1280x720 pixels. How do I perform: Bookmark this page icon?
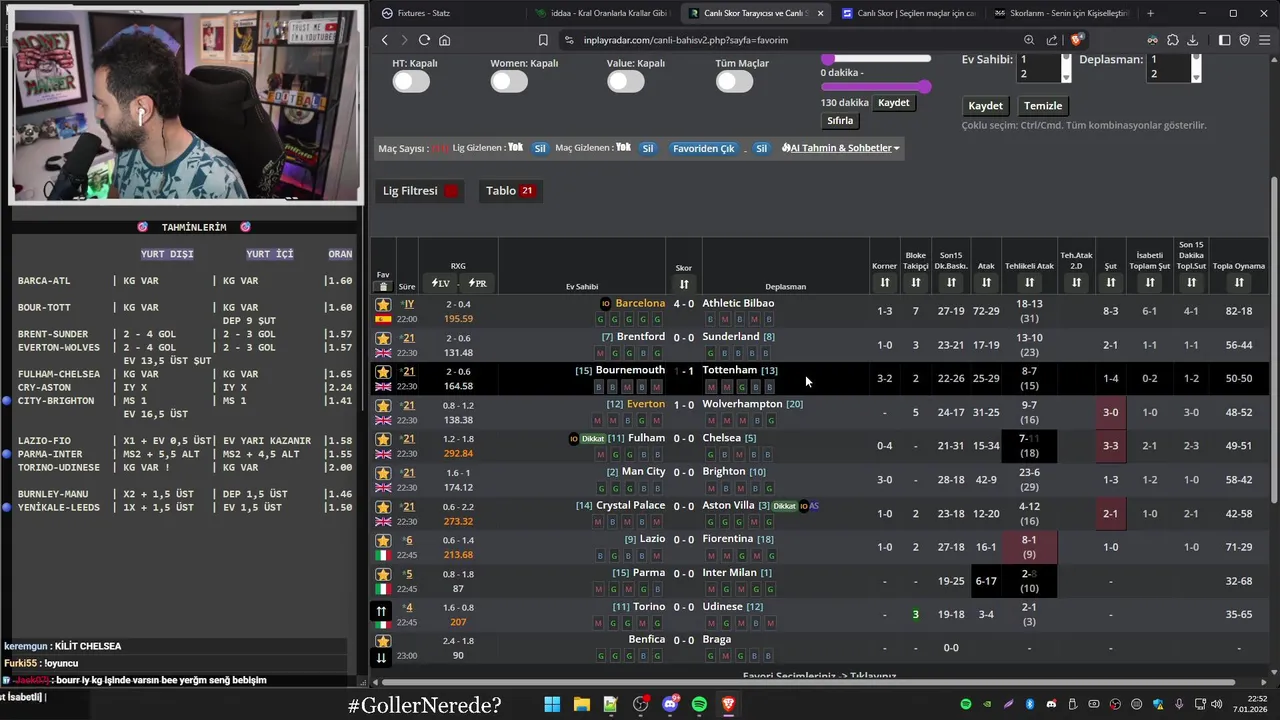543,40
